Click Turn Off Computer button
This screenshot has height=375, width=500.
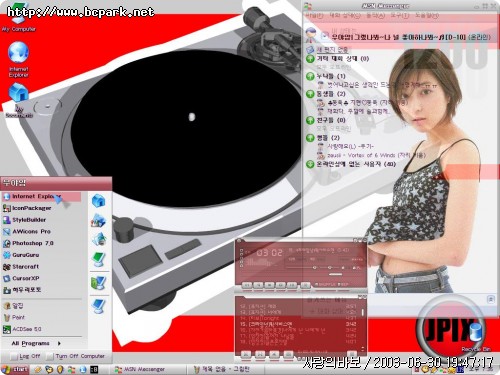75,356
